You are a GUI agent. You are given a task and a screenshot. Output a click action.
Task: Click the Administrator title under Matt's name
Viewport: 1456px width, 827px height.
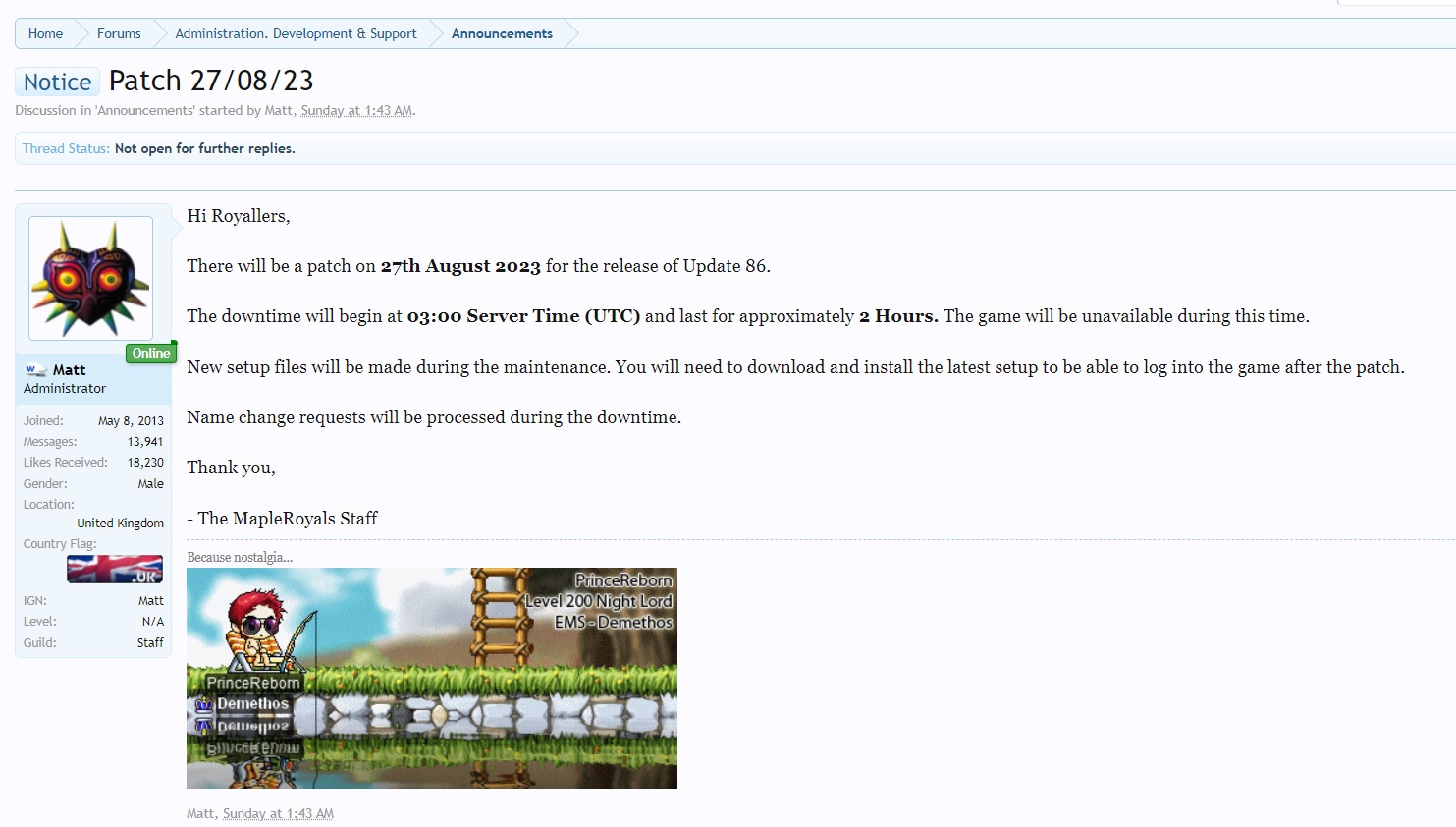point(65,389)
